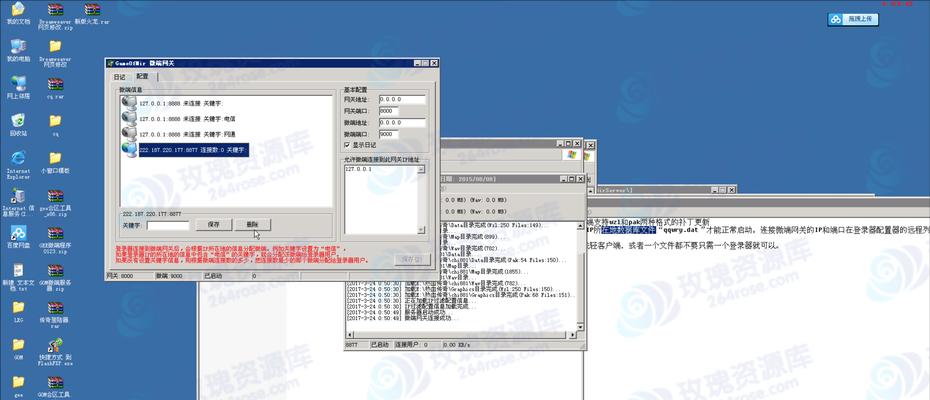This screenshot has height=400, width=930.
Task: Click the 微端地址 field showing 0.0.0.0
Action: (402, 123)
